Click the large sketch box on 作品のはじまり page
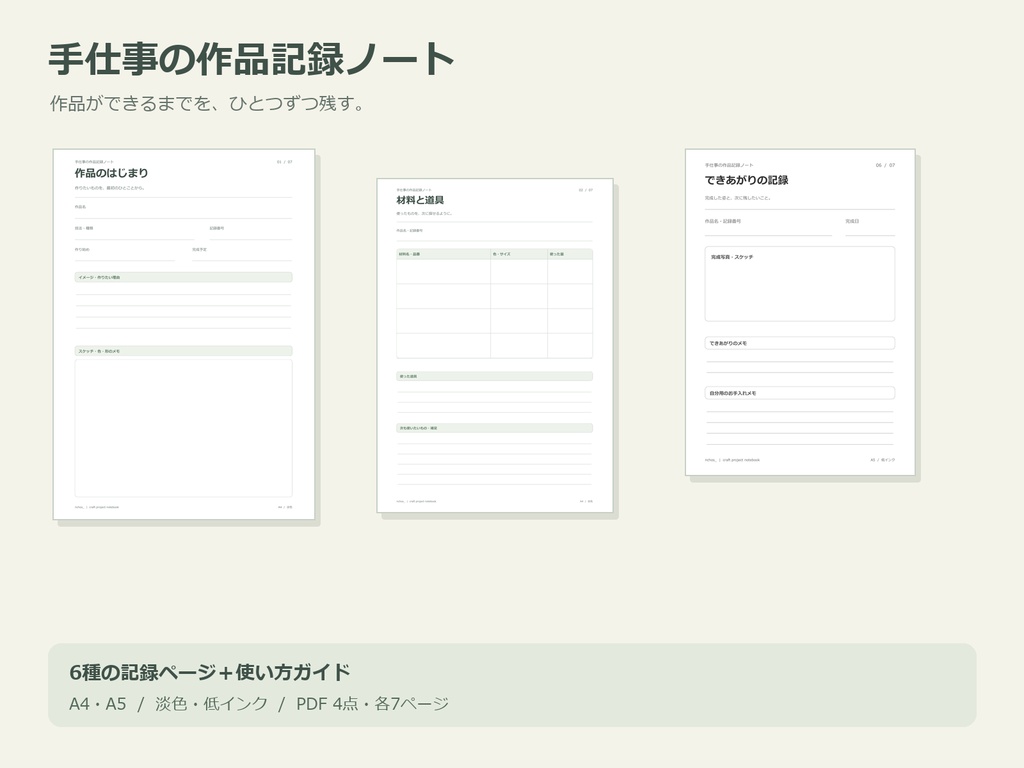 click(x=184, y=428)
